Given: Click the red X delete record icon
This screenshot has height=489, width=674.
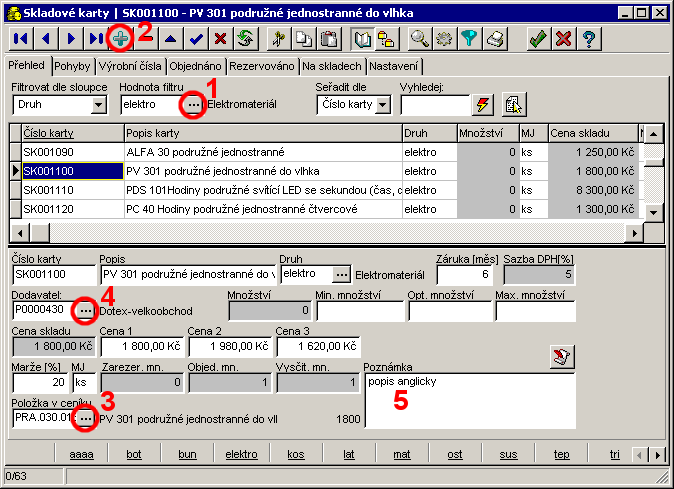Looking at the screenshot, I should point(220,39).
